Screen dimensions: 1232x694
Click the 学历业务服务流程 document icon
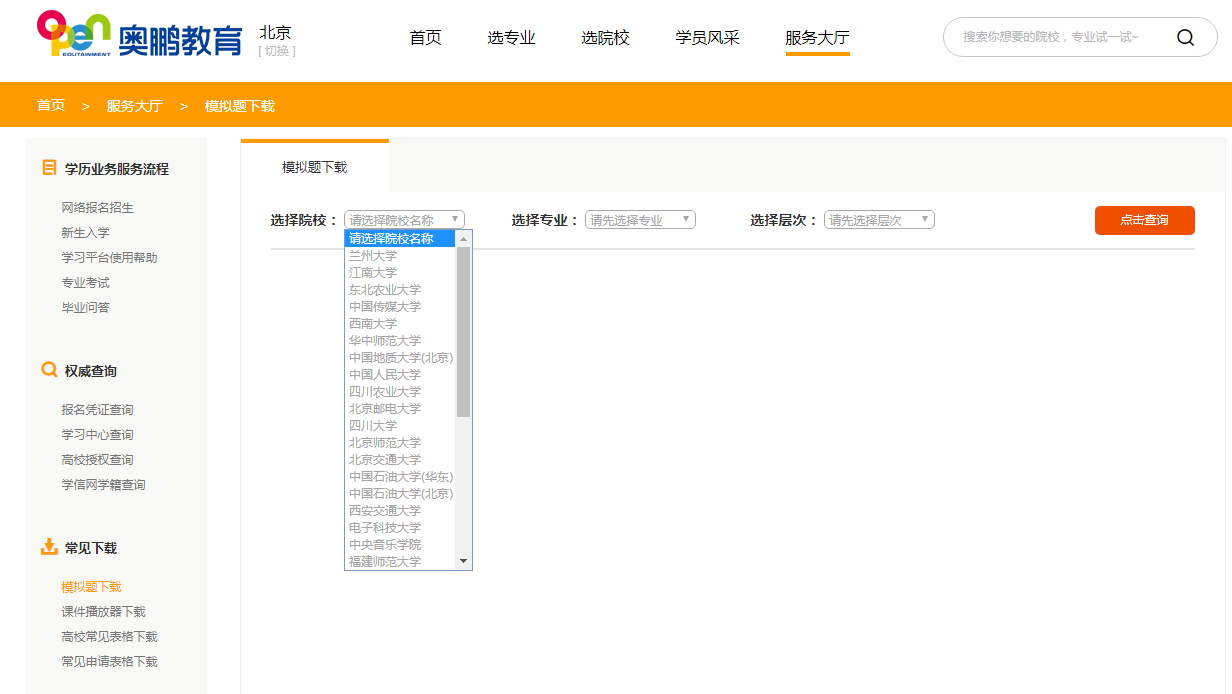(x=48, y=167)
